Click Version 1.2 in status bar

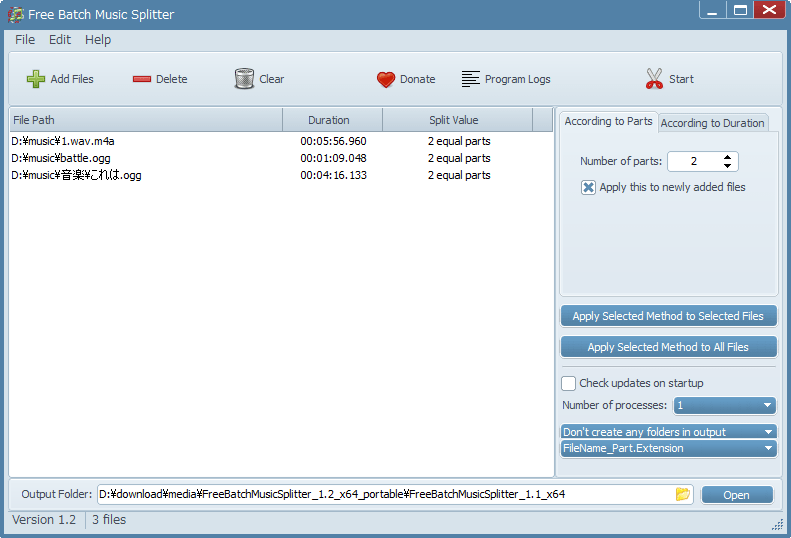tap(44, 520)
